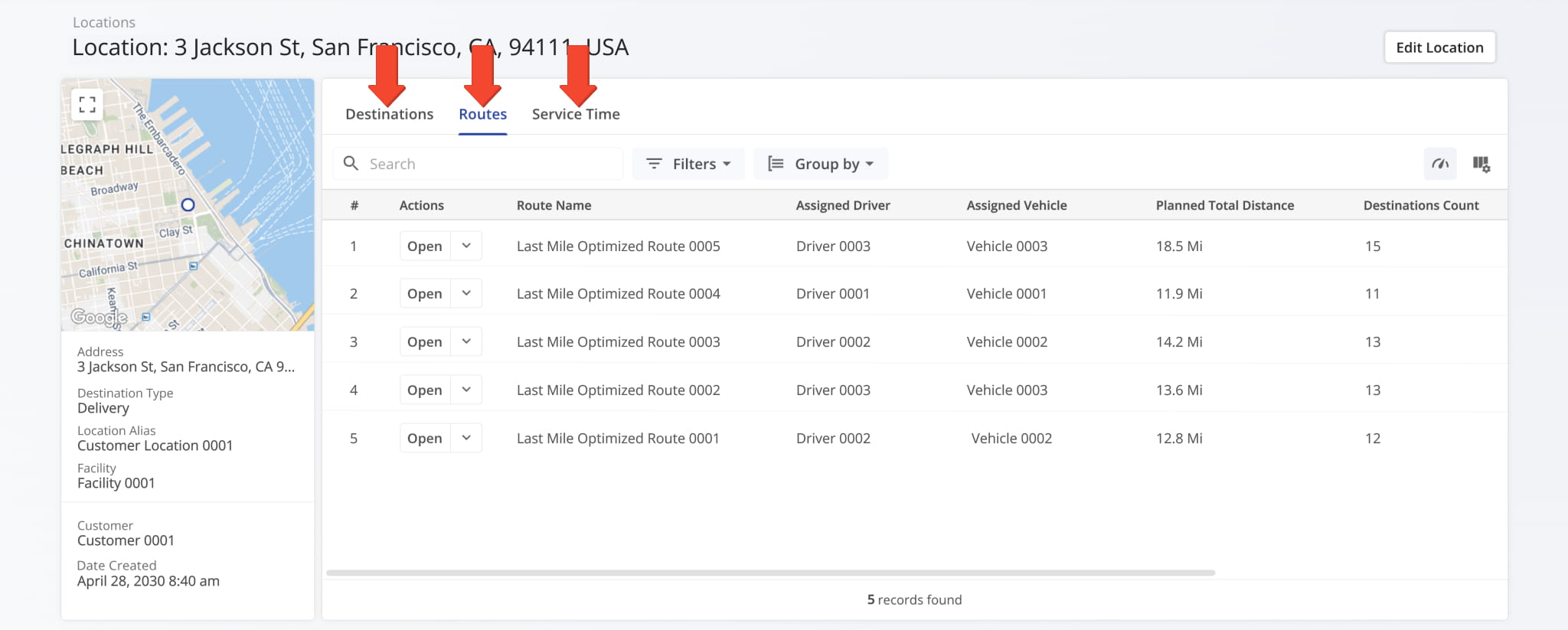Click the Customer Location 0001 alias
The width and height of the screenshot is (1568, 630).
point(155,446)
